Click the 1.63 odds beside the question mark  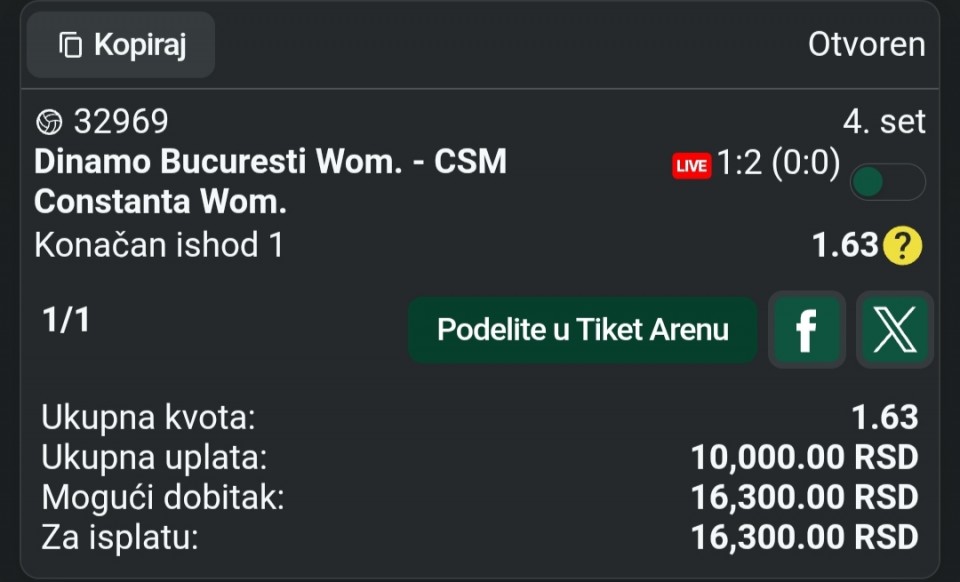tap(845, 245)
